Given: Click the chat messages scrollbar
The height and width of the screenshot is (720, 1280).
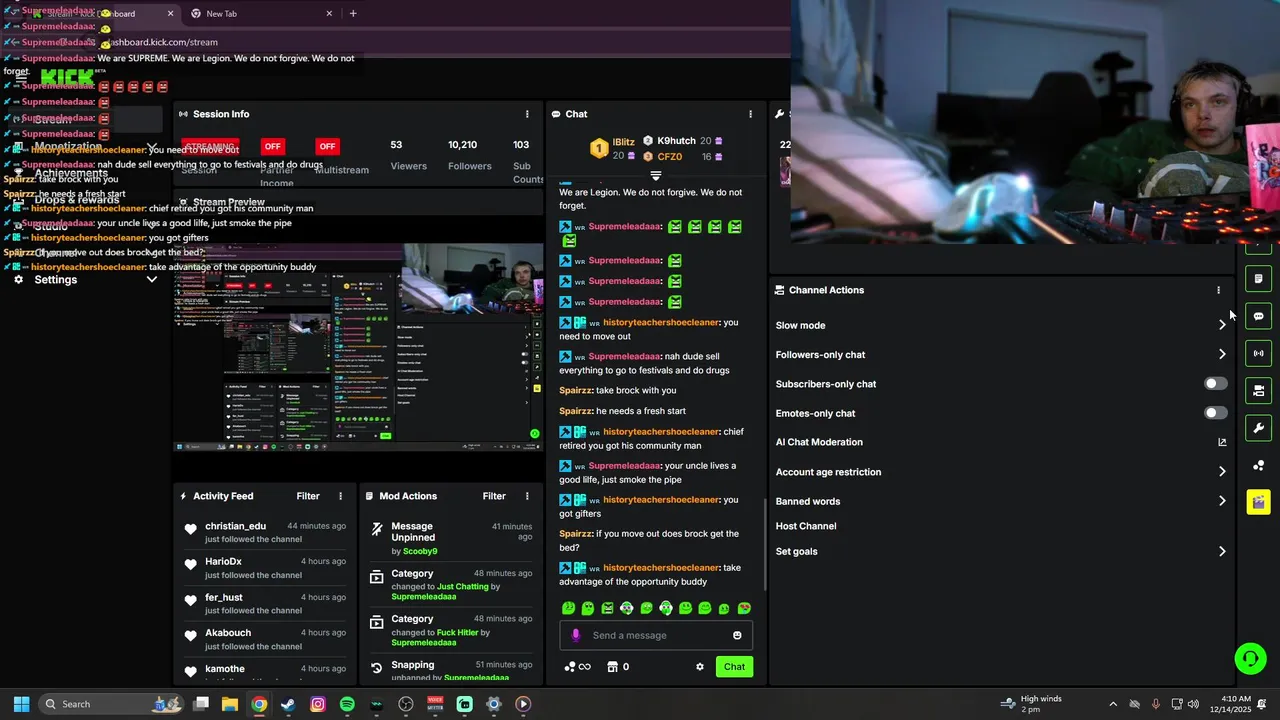Looking at the screenshot, I should [764, 545].
